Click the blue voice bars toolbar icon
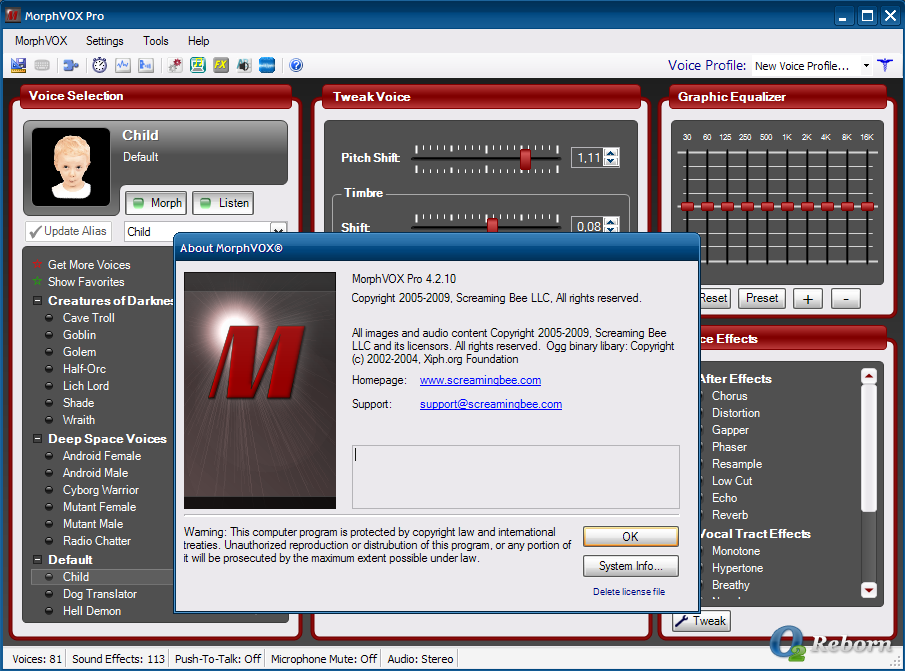The width and height of the screenshot is (905, 671). click(x=145, y=65)
